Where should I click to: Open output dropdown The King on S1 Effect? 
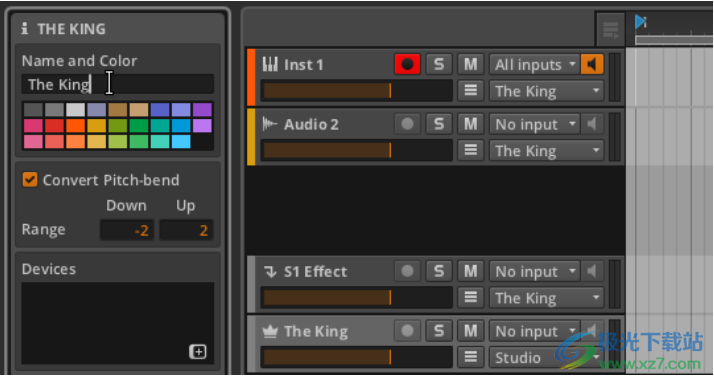(546, 298)
